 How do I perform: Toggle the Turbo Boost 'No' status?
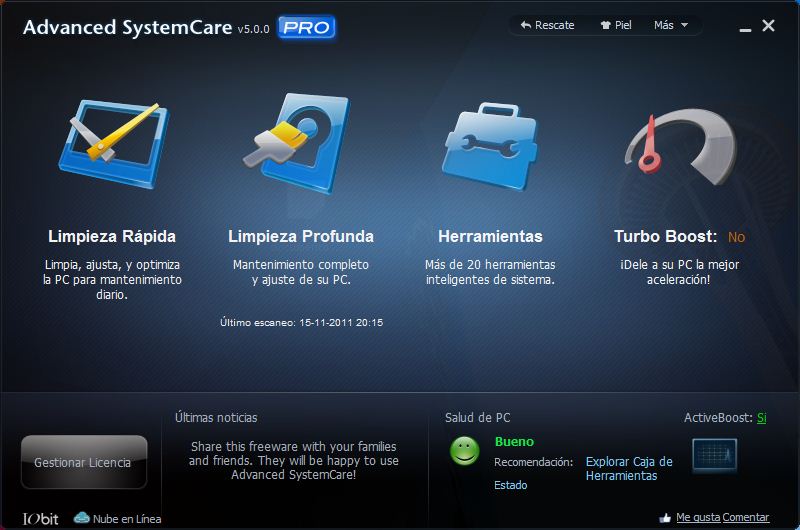(736, 237)
